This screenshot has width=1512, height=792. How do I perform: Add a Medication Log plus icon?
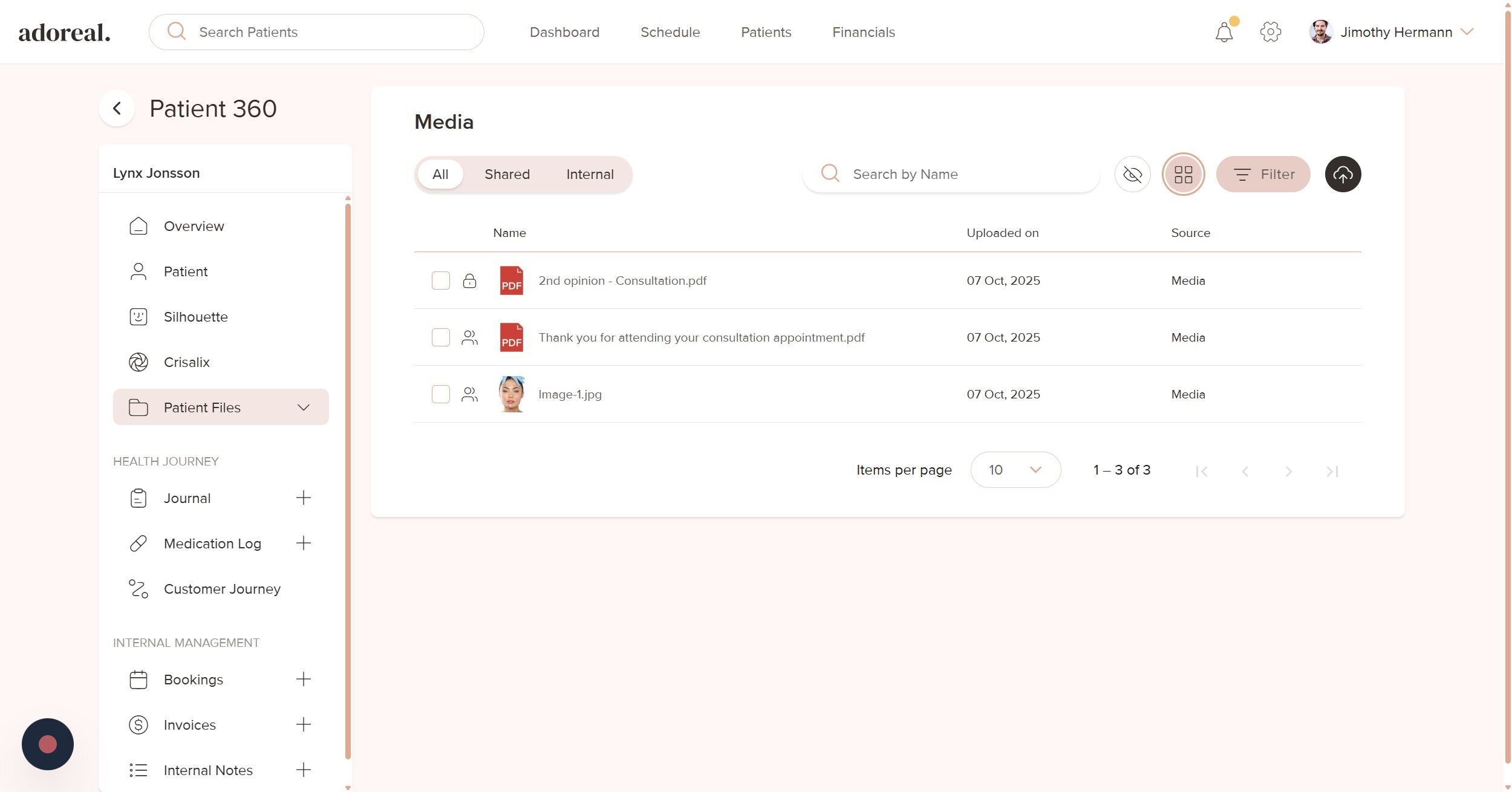coord(303,543)
